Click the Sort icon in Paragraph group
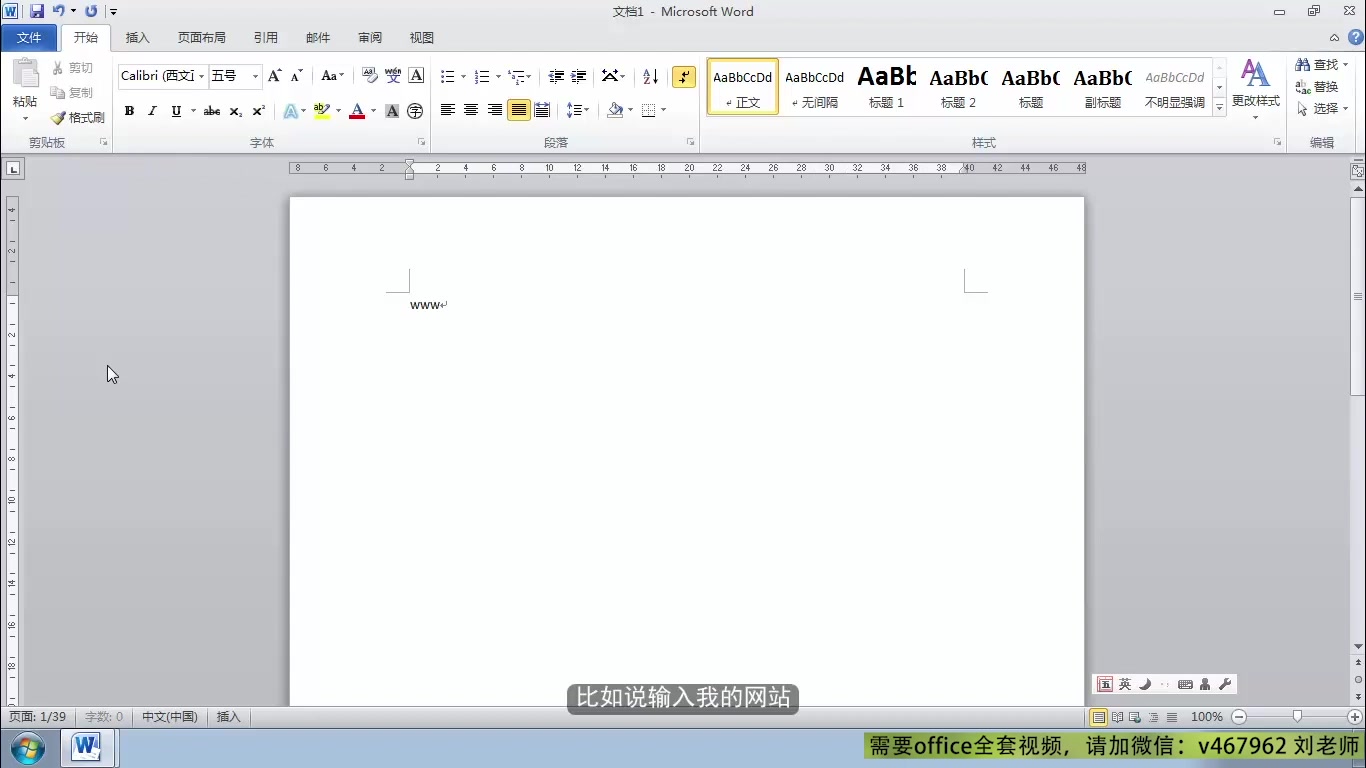The height and width of the screenshot is (768, 1366). (x=650, y=76)
